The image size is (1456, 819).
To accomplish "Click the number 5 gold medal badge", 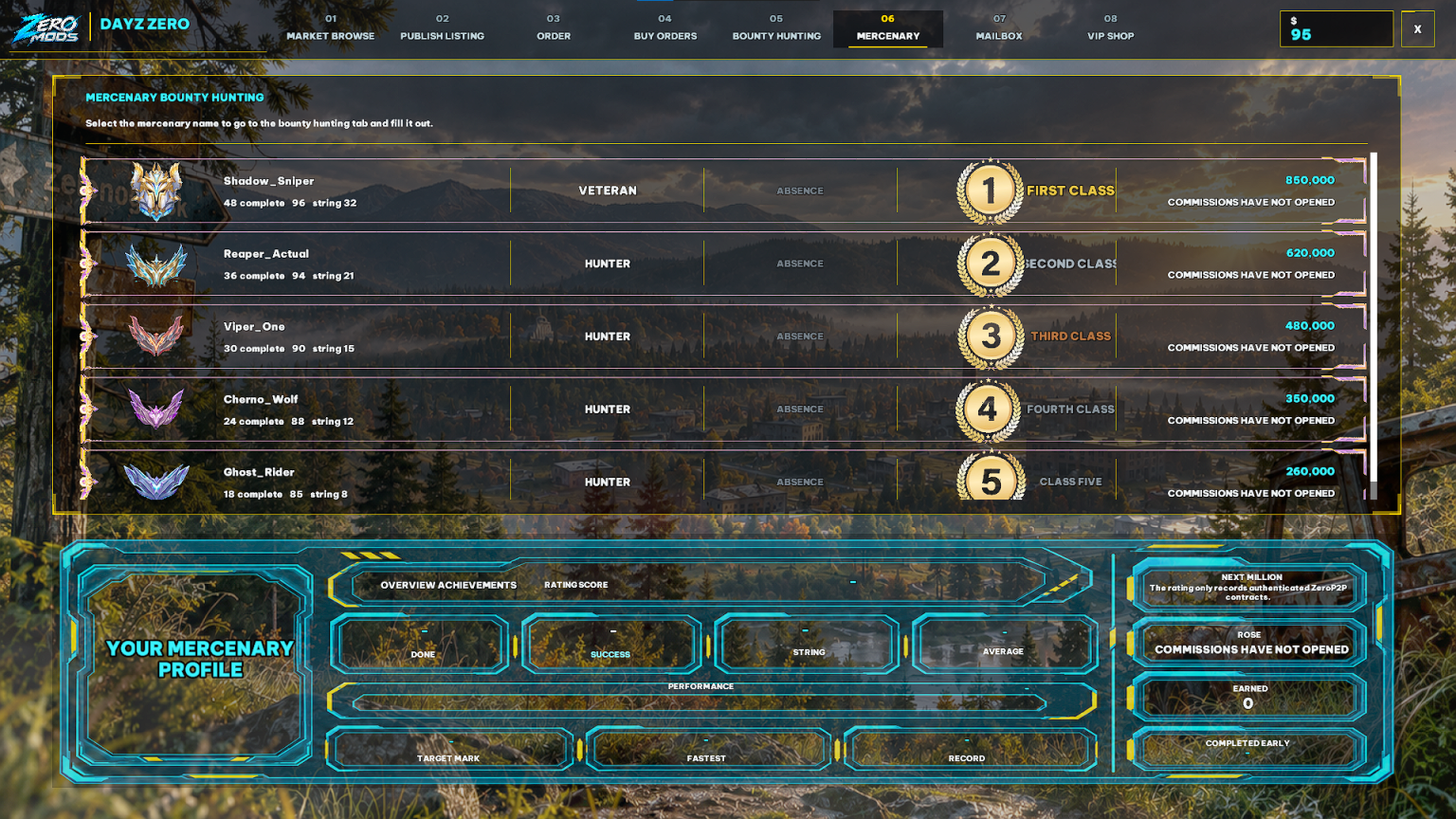I will click(x=990, y=477).
